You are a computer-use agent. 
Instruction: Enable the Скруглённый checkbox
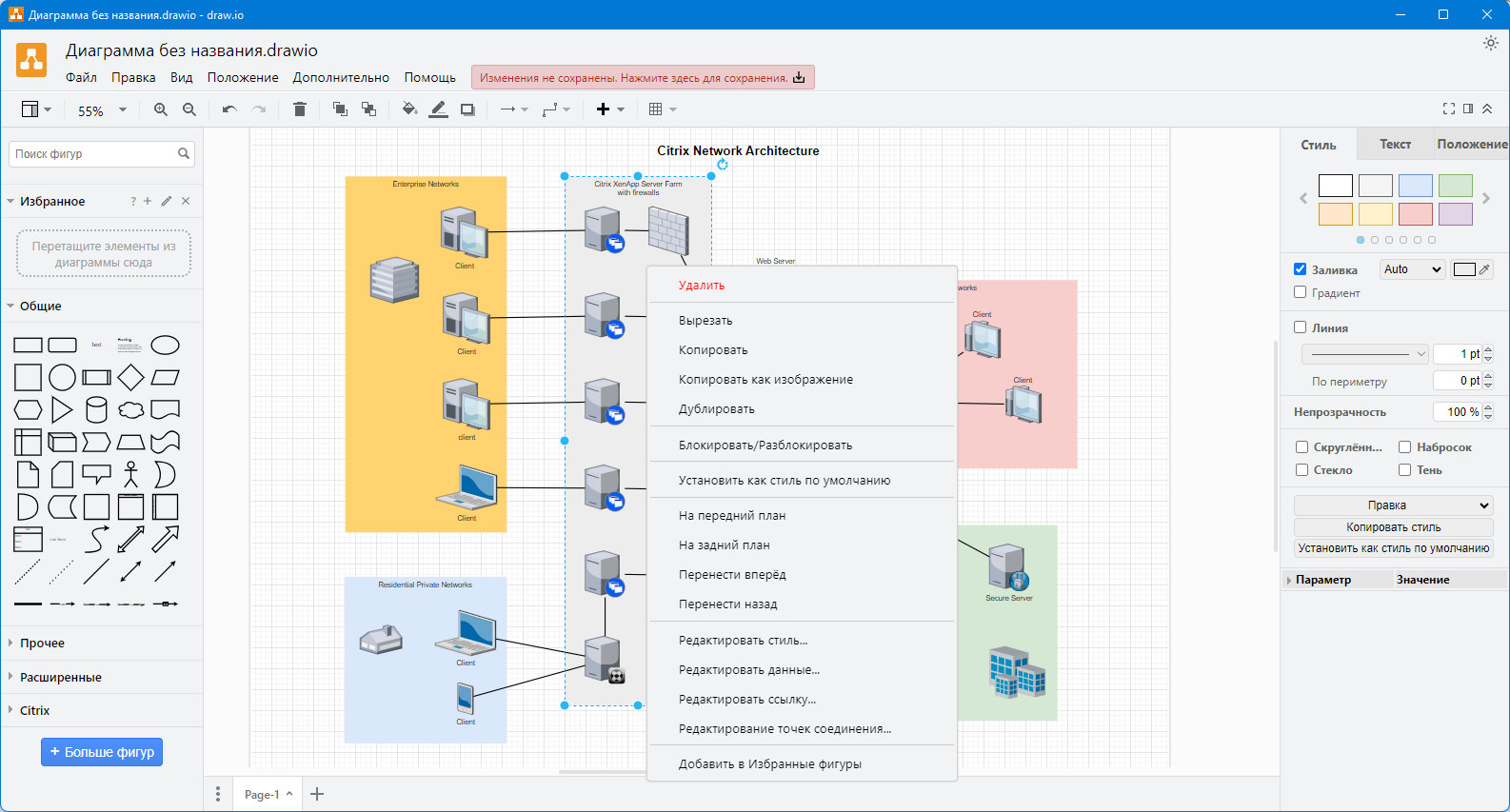point(1301,446)
